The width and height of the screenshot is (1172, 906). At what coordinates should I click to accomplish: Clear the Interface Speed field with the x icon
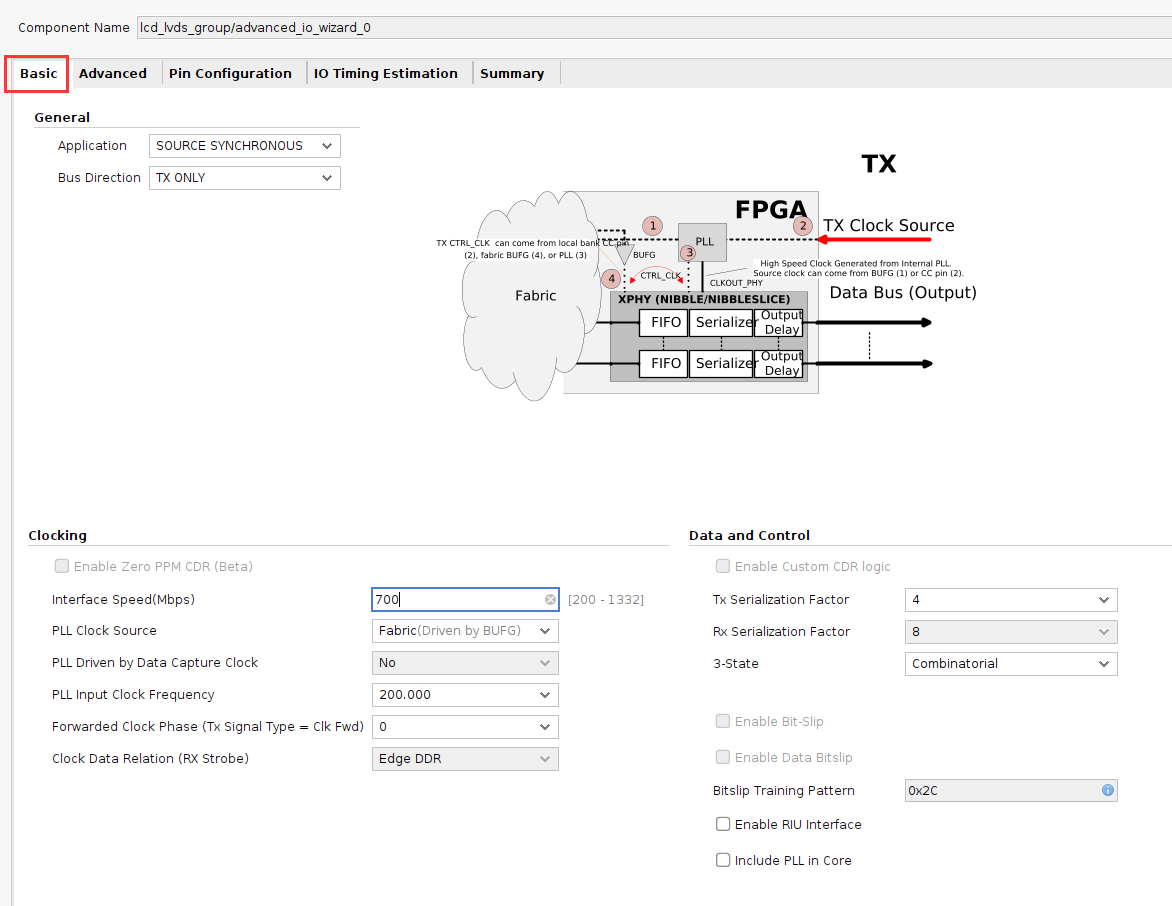[550, 600]
